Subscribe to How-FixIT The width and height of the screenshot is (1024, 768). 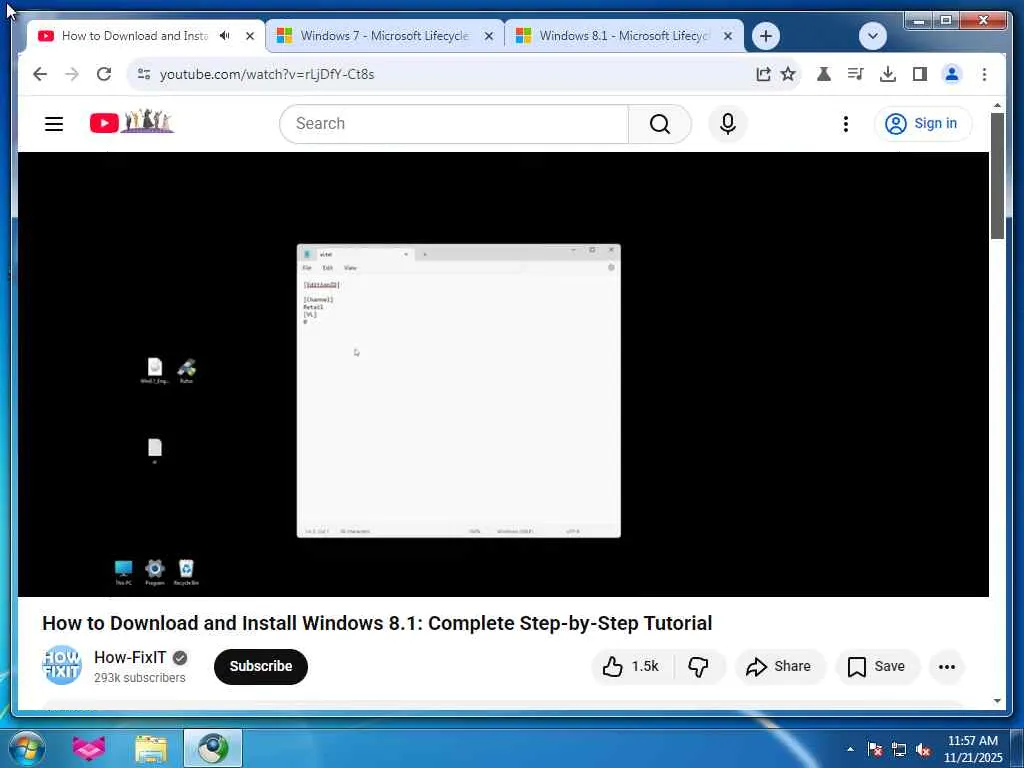coord(261,666)
